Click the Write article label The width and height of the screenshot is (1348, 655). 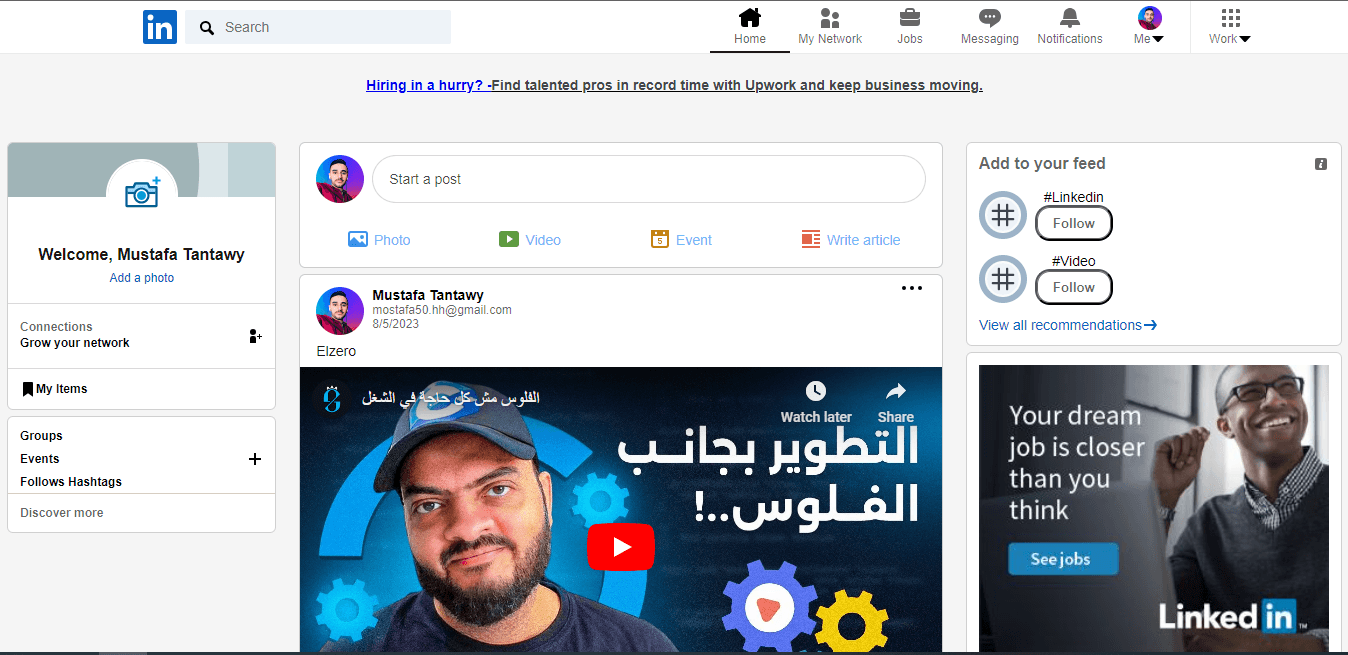point(864,240)
